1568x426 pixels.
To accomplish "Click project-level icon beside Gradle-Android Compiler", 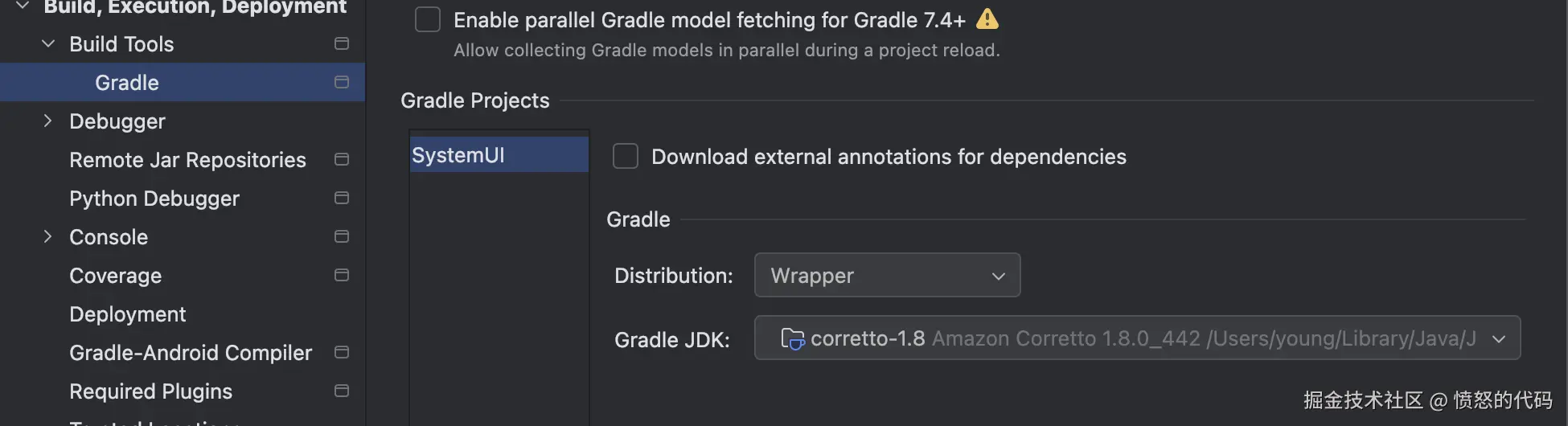I will [x=342, y=352].
